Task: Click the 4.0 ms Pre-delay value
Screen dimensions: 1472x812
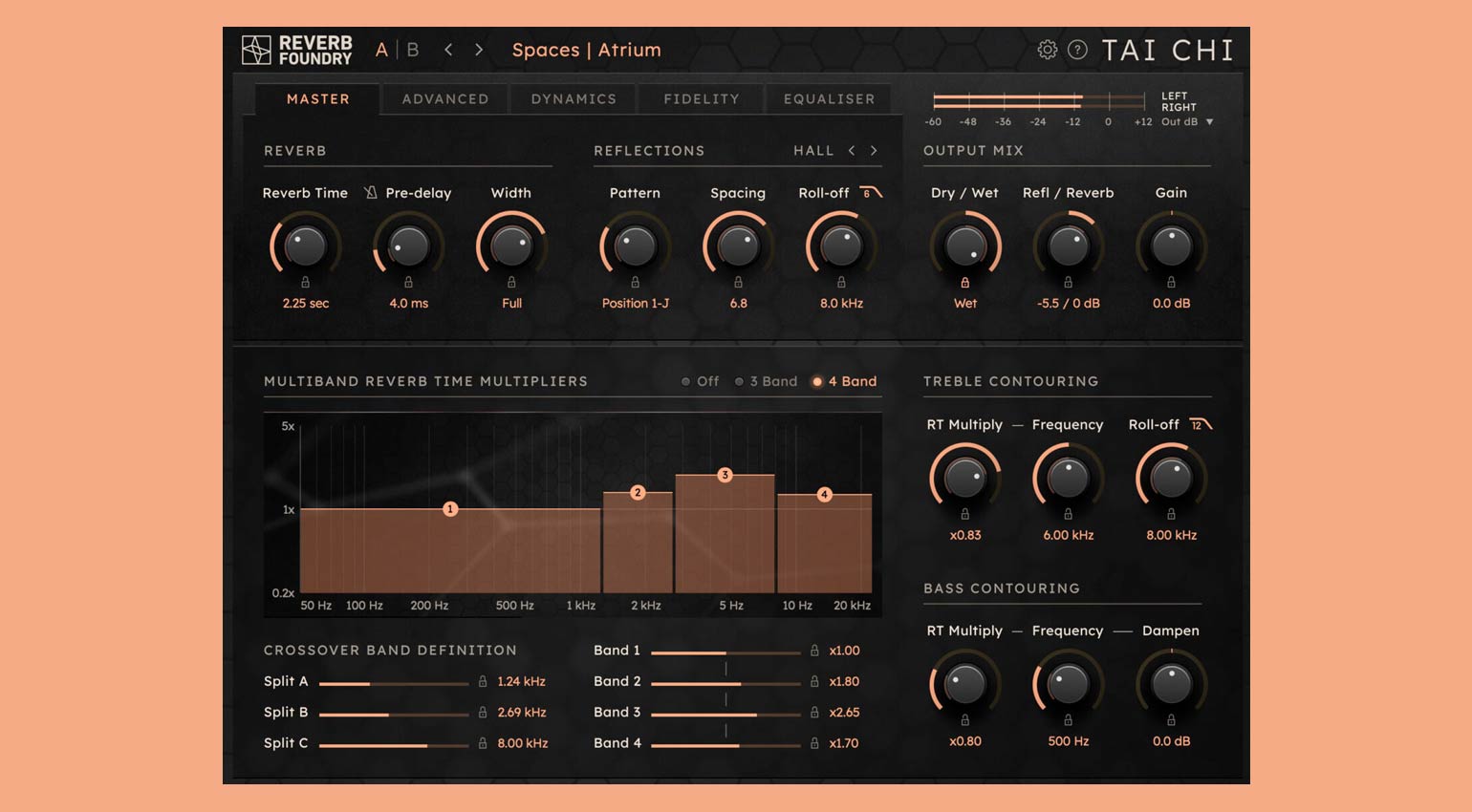Action: pos(408,303)
